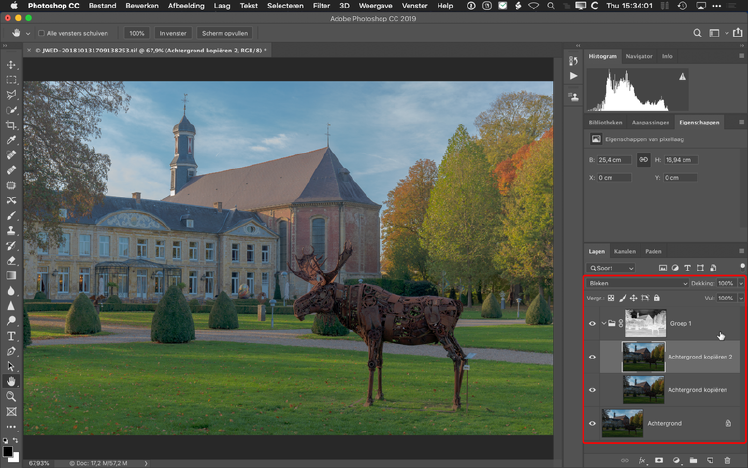748x468 pixels.
Task: Open the search icon in options bar
Action: pyautogui.click(x=697, y=33)
